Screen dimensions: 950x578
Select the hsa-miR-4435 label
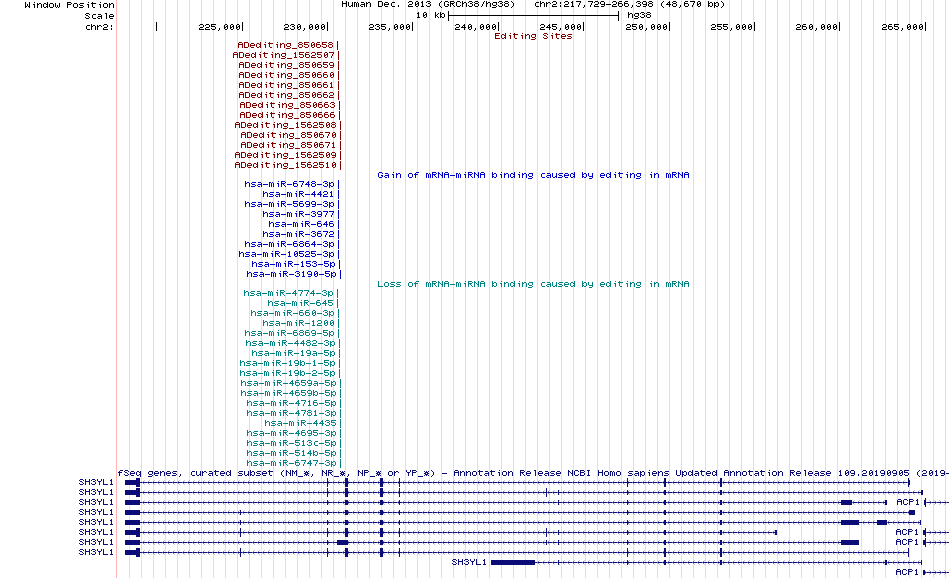click(300, 424)
